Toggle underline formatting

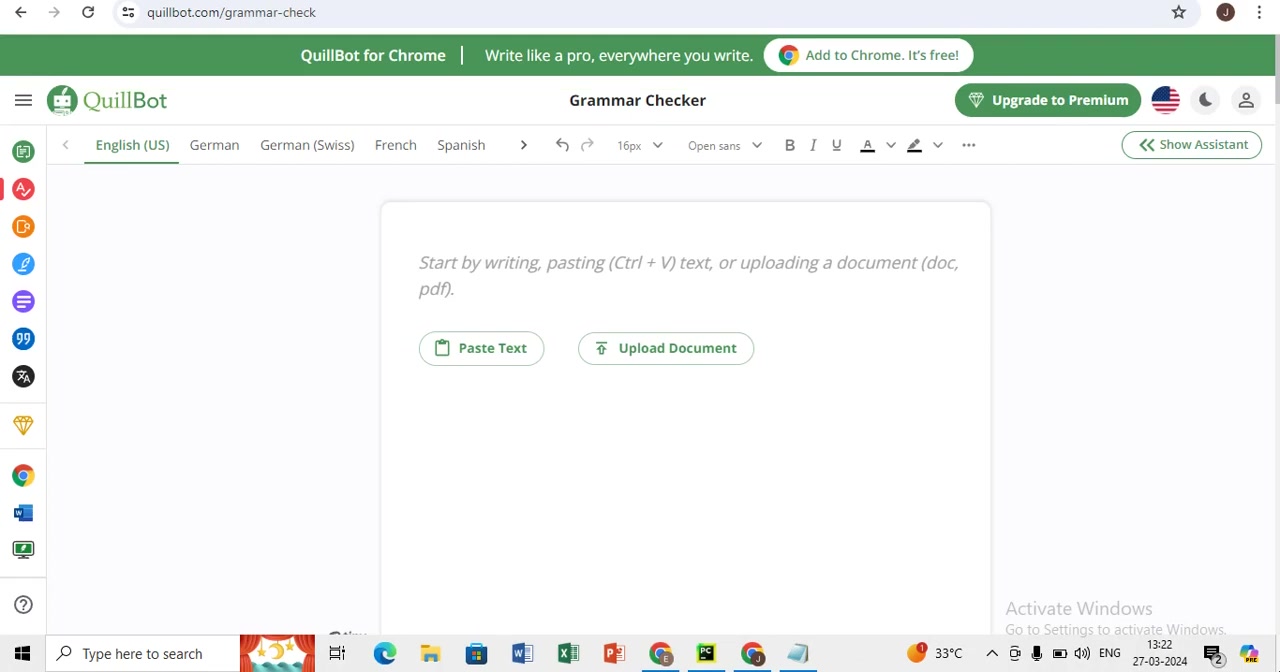[x=837, y=145]
